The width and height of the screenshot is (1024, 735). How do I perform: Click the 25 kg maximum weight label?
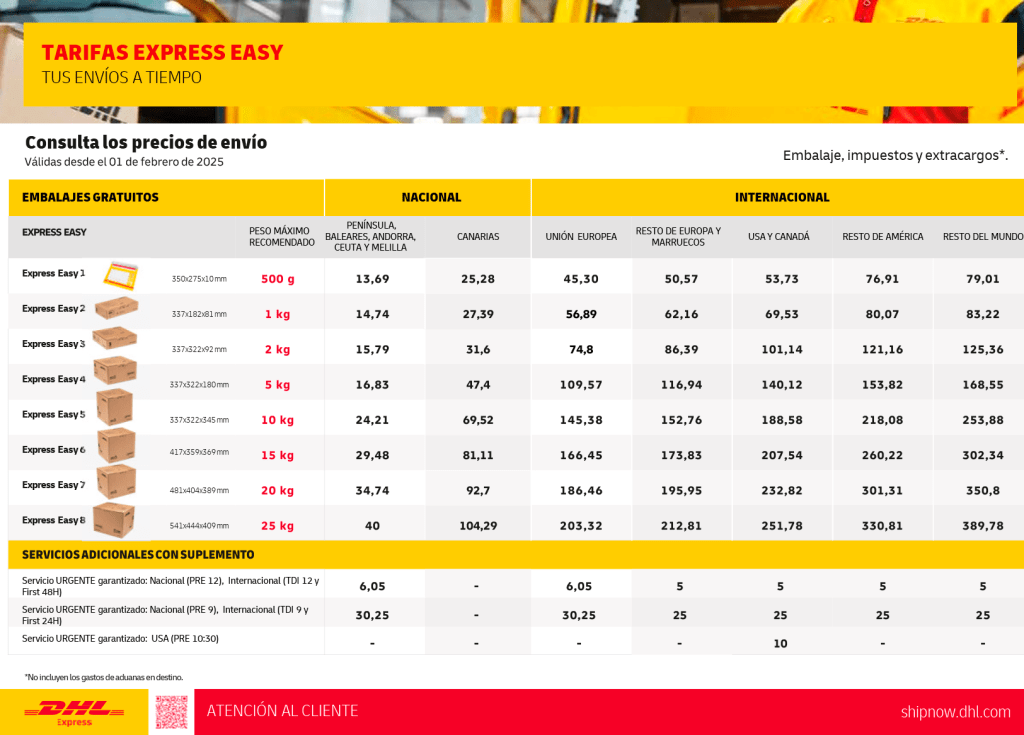(x=277, y=526)
